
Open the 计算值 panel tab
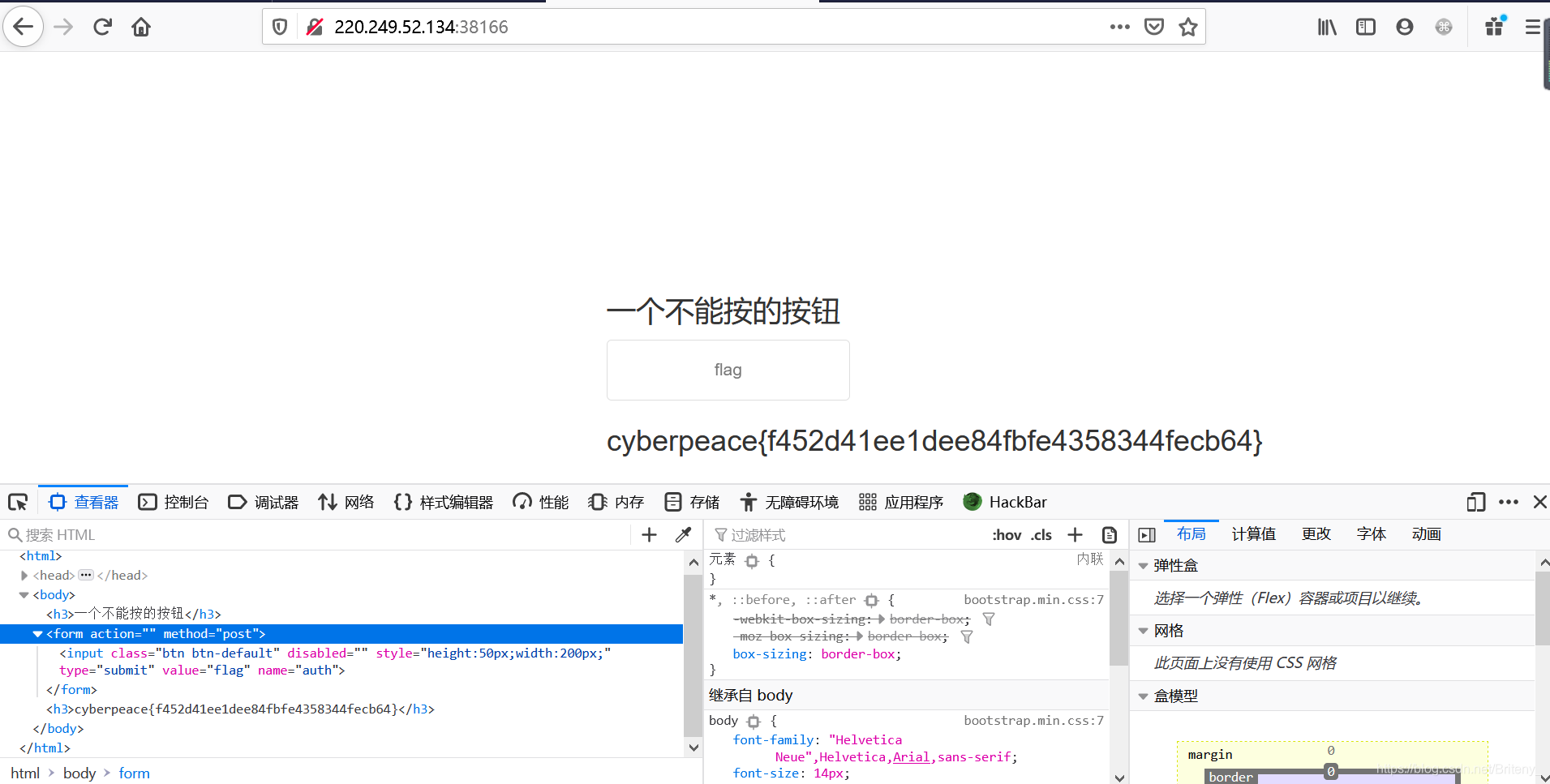(1253, 533)
